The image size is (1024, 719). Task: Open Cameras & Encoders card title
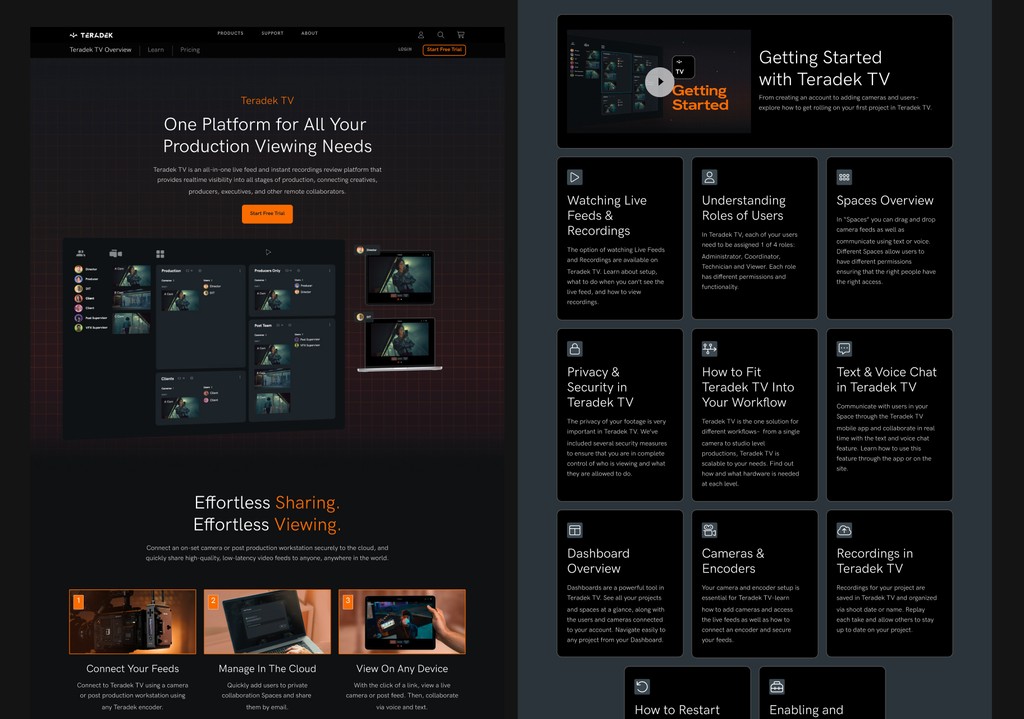point(733,561)
